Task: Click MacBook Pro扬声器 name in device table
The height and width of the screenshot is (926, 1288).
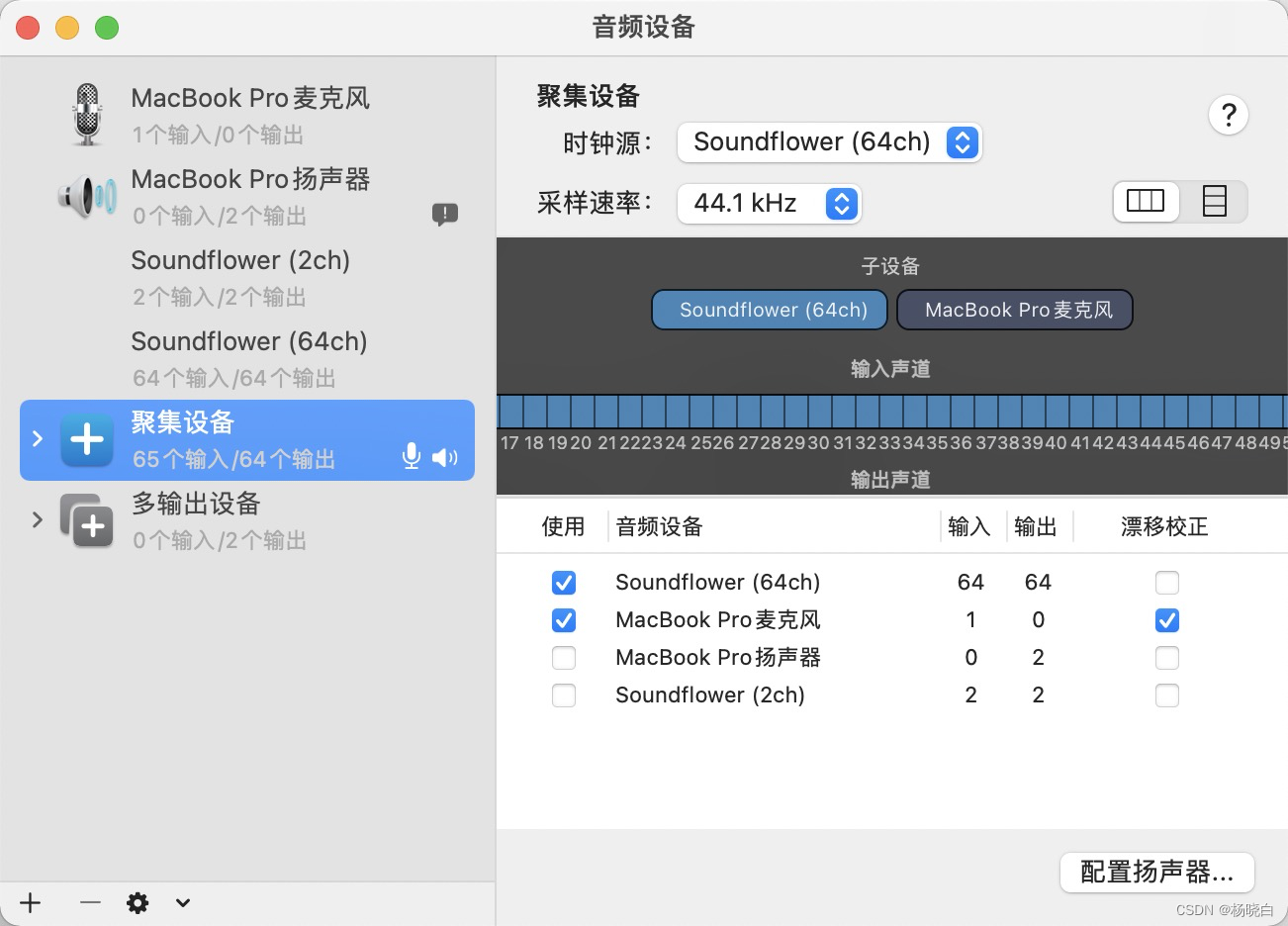Action: [717, 657]
